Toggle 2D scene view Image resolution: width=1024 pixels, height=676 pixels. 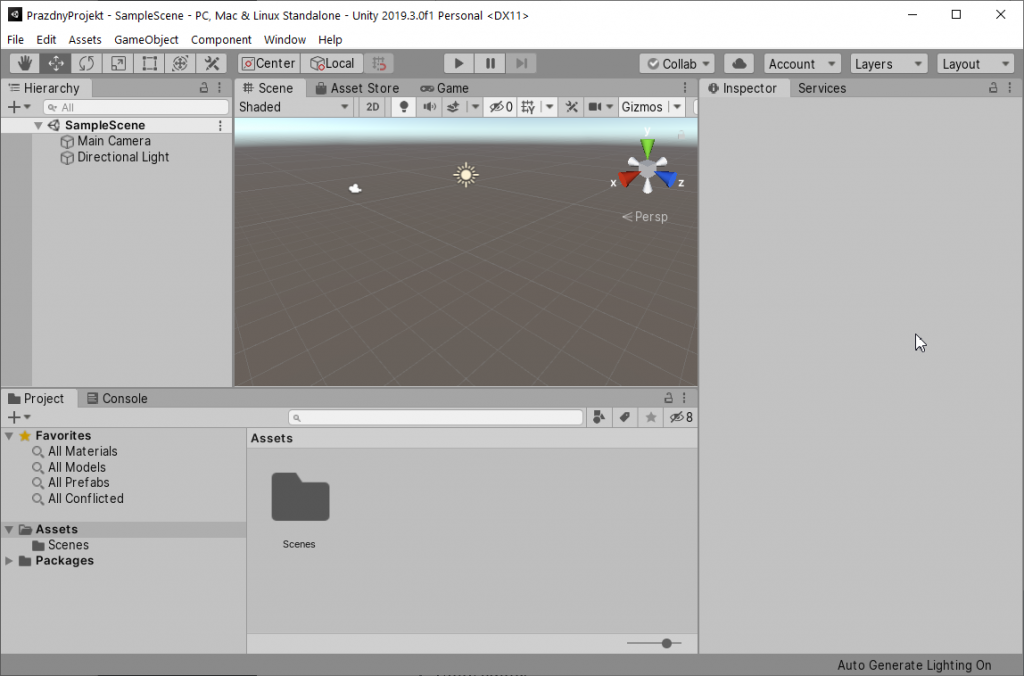(372, 107)
